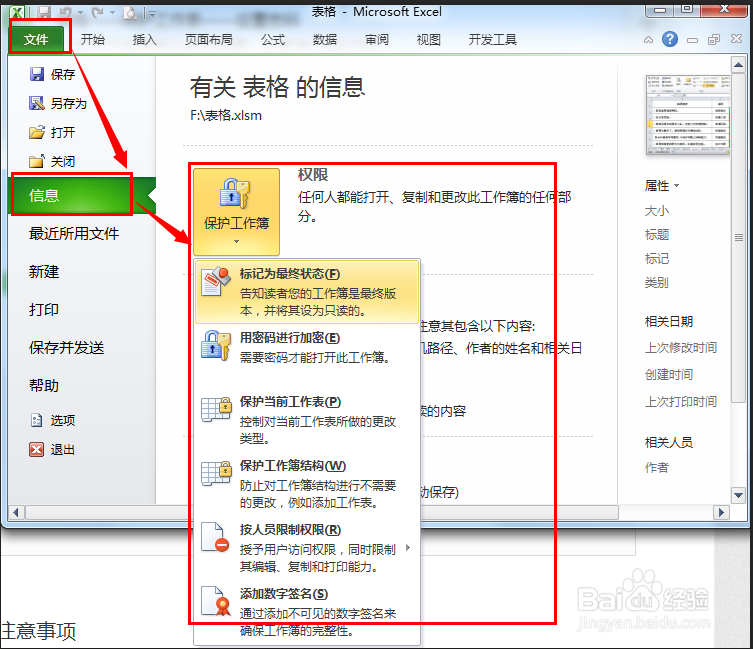Click the Exit (退出) red X icon
753x649 pixels.
(36, 450)
